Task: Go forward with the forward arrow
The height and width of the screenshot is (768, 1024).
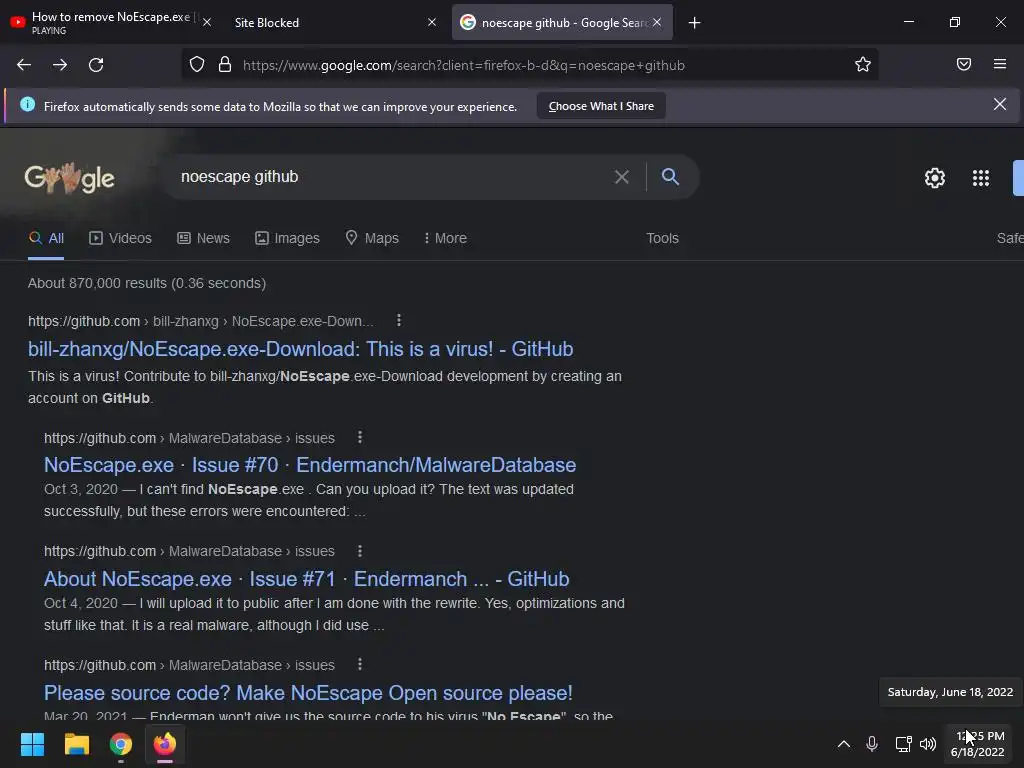Action: pyautogui.click(x=60, y=65)
